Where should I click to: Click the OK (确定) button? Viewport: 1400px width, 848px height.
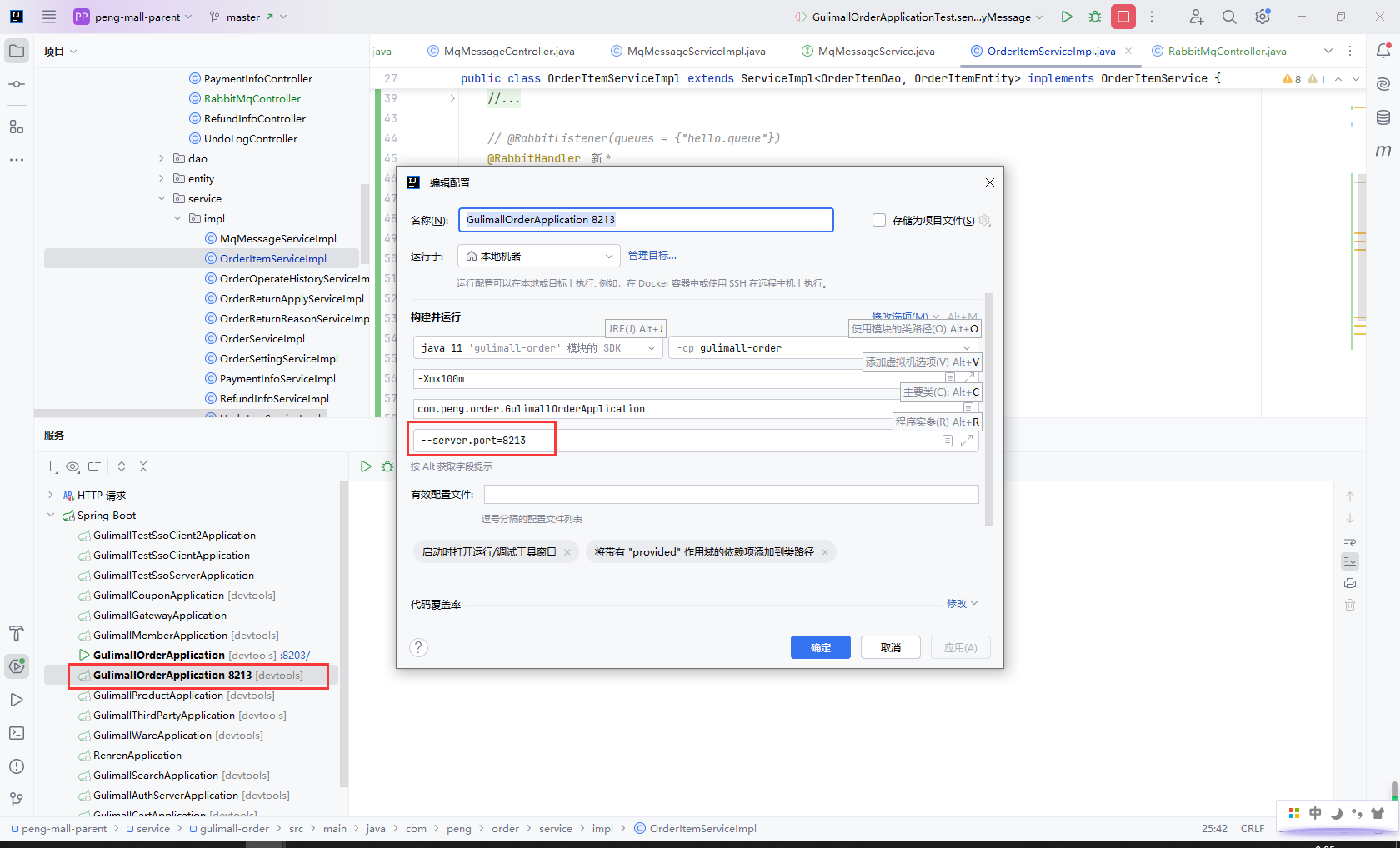(821, 647)
